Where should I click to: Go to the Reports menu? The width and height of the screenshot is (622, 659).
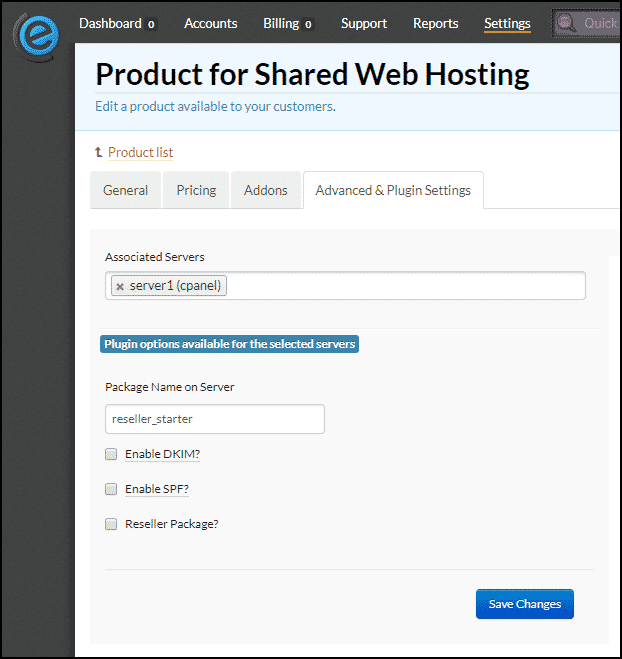point(435,24)
